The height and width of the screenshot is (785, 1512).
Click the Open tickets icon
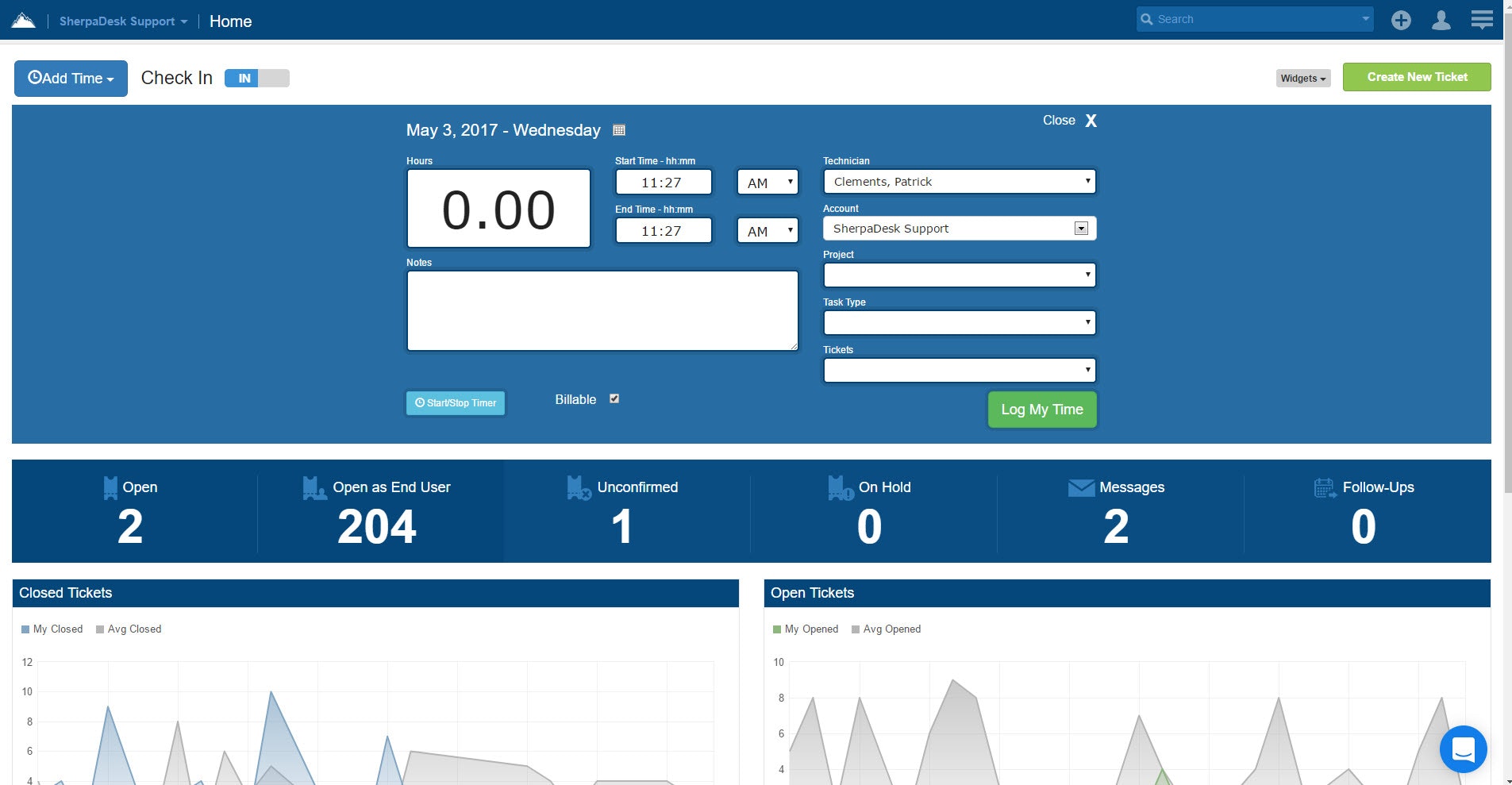pos(110,487)
